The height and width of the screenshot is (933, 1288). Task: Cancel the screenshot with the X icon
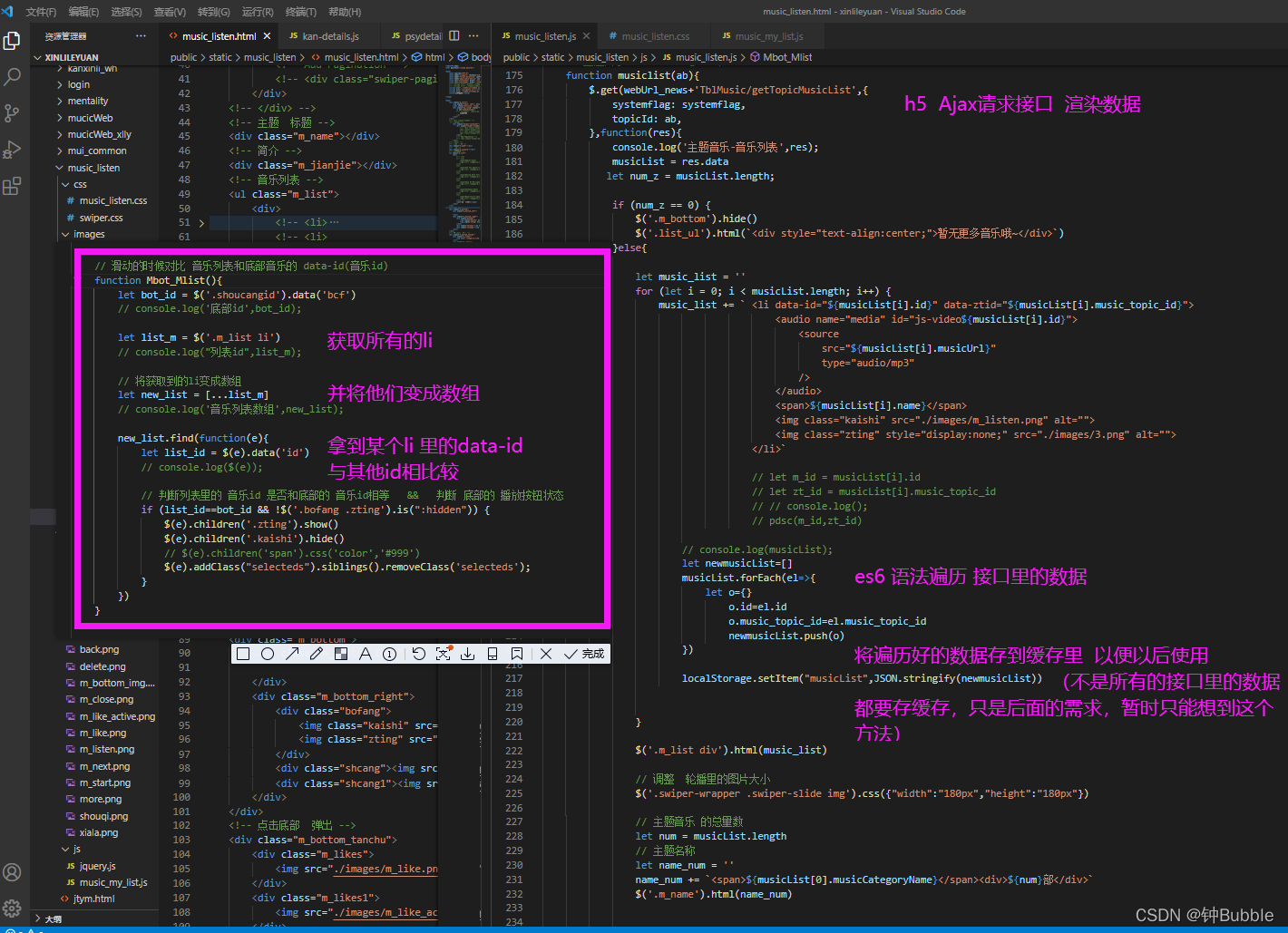[x=546, y=654]
